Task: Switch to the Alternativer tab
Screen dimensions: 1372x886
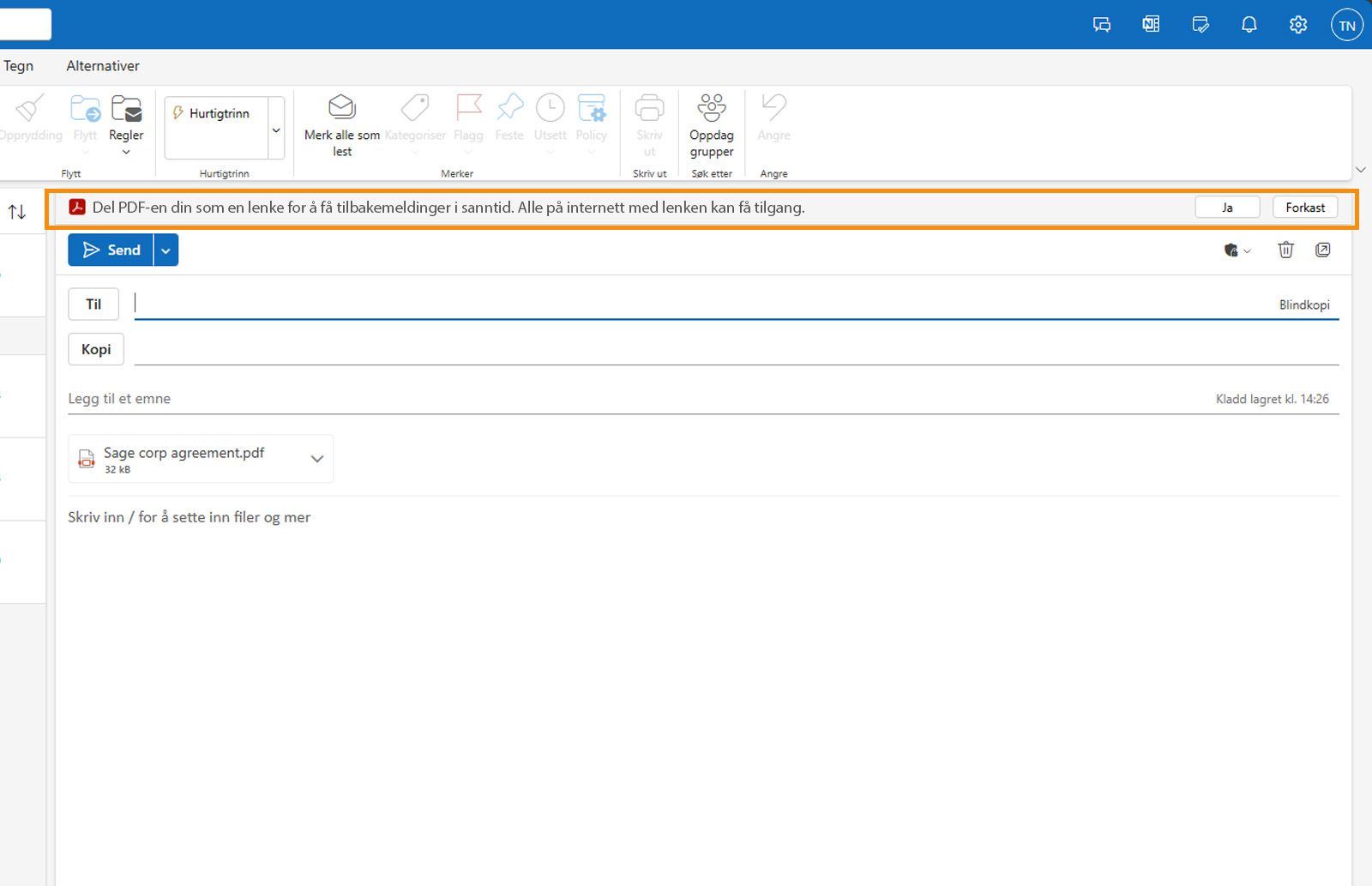Action: [x=102, y=65]
